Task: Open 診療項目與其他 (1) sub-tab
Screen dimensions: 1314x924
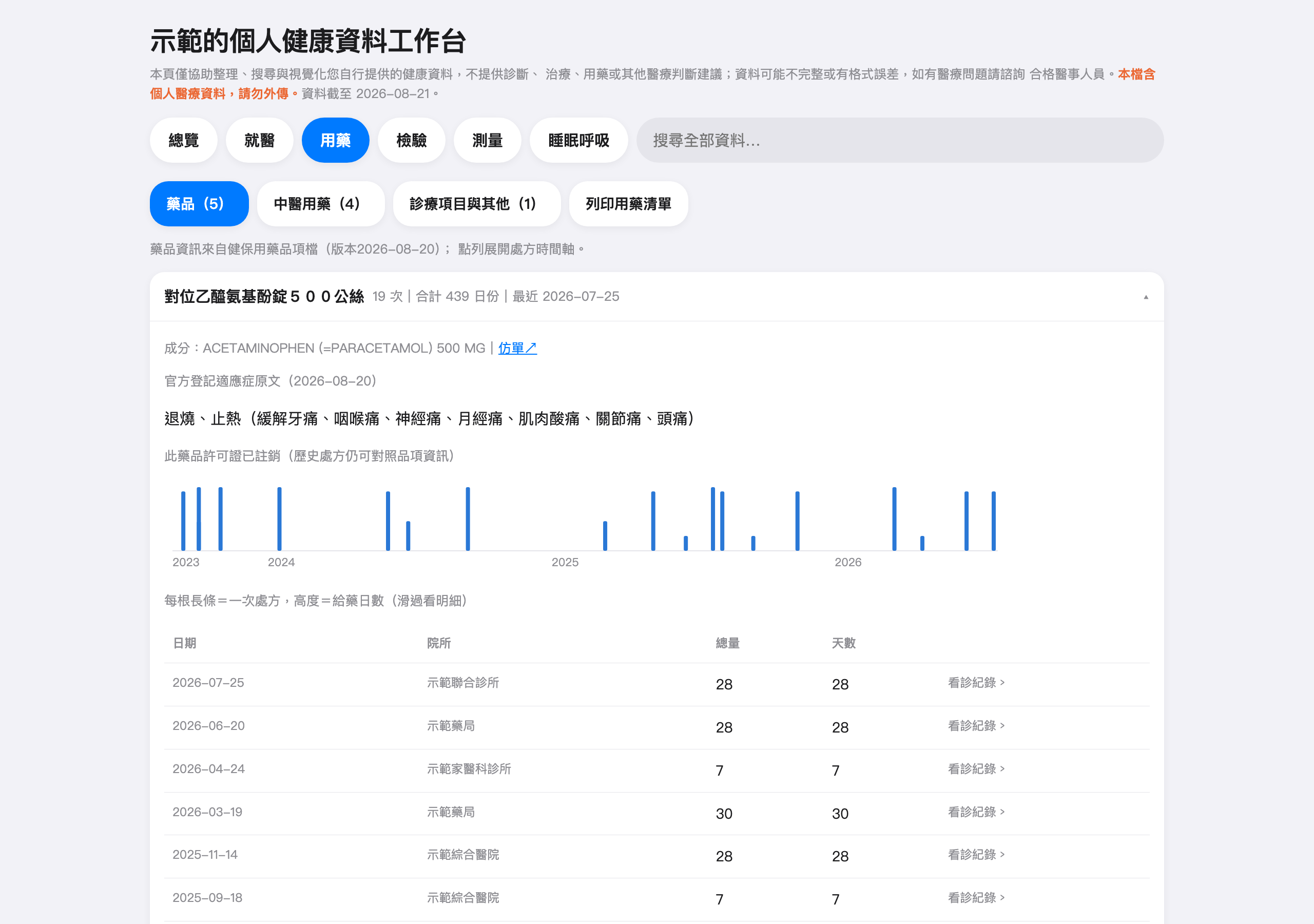Action: pyautogui.click(x=477, y=204)
